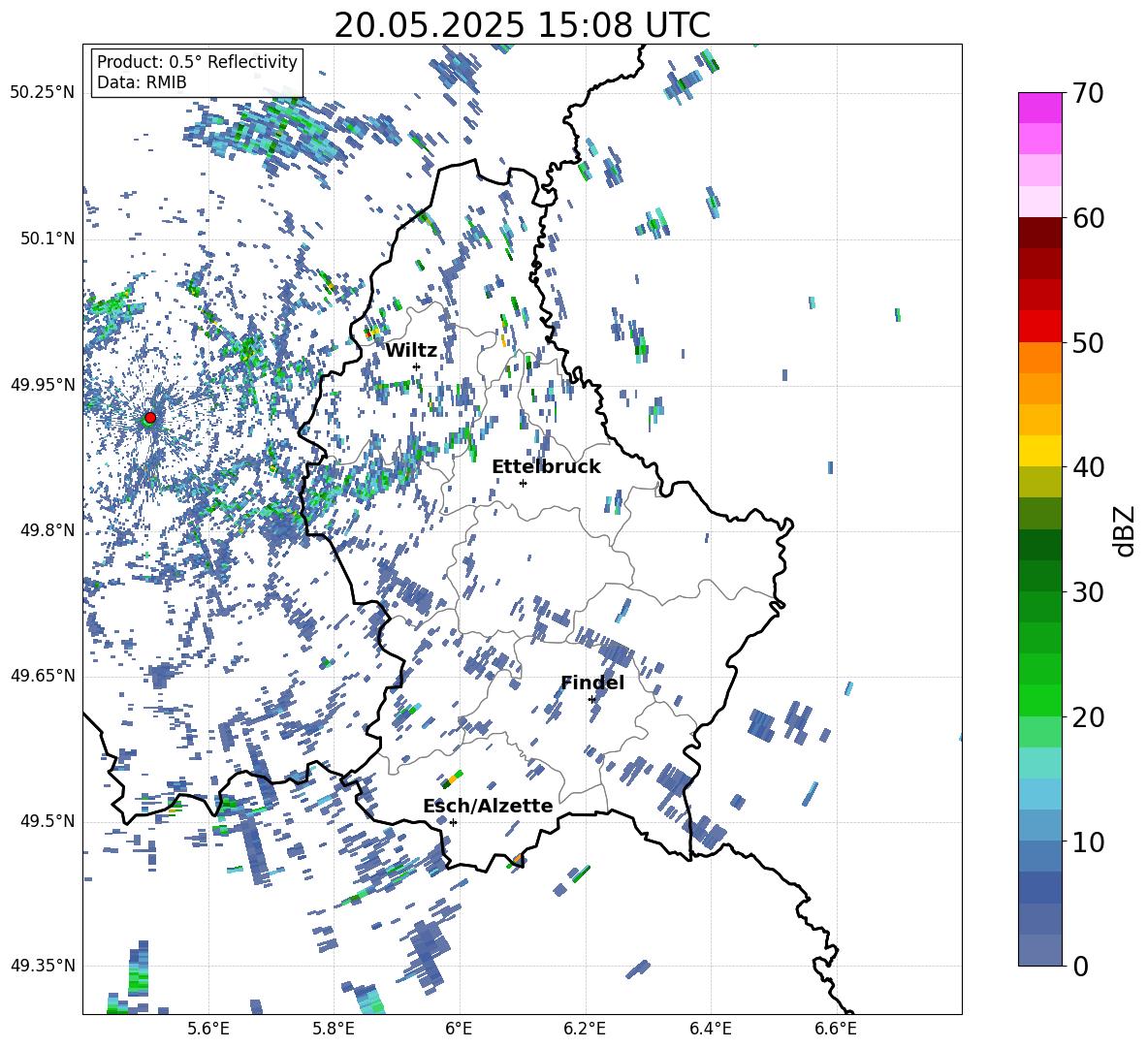
Task: Click the 49.35°N latitude label
Action: click(x=43, y=966)
